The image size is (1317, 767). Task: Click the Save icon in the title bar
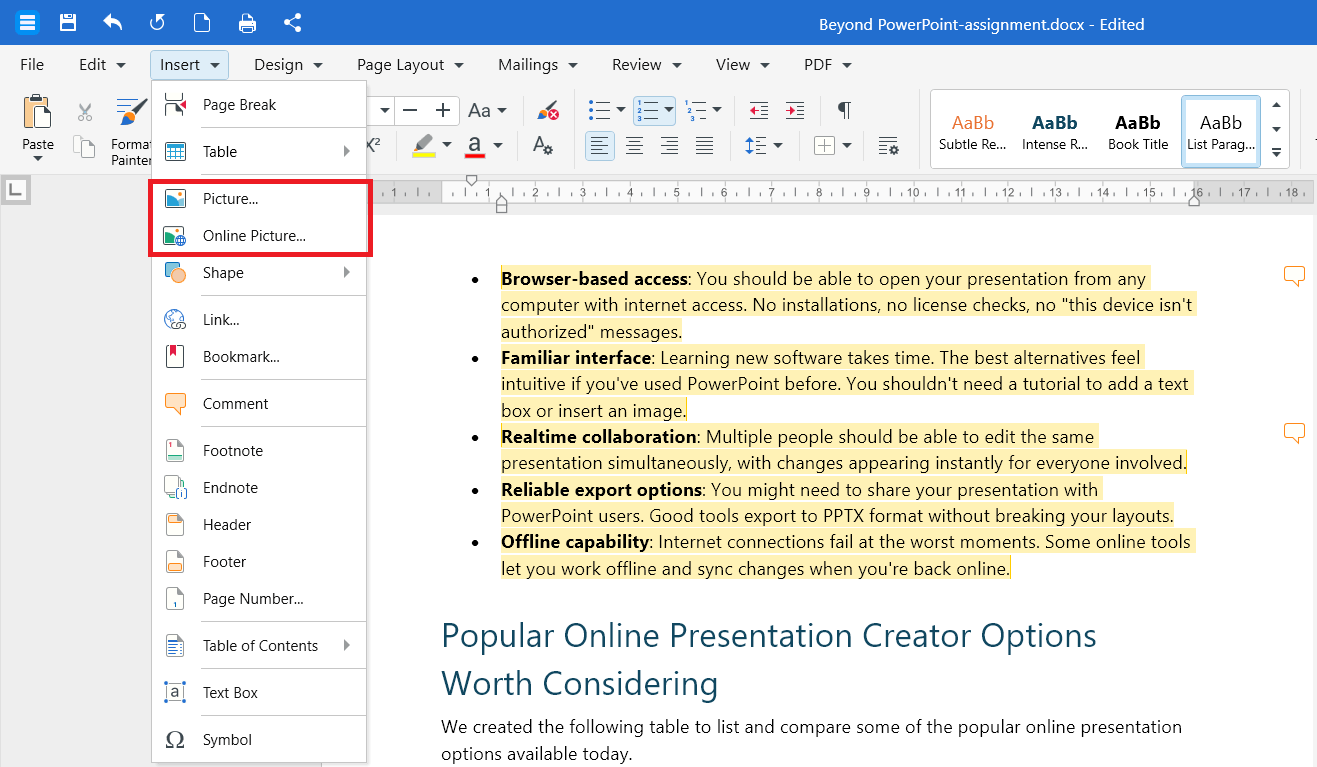point(67,23)
